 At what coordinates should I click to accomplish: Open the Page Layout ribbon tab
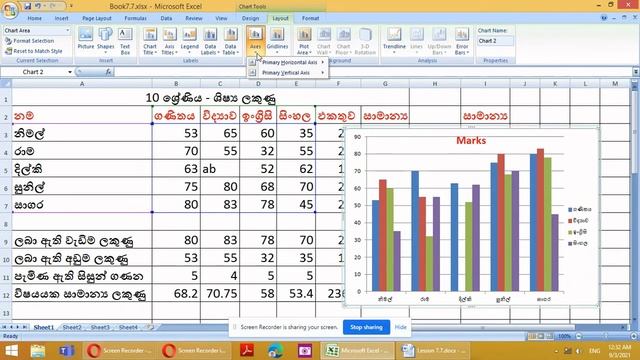pyautogui.click(x=97, y=18)
